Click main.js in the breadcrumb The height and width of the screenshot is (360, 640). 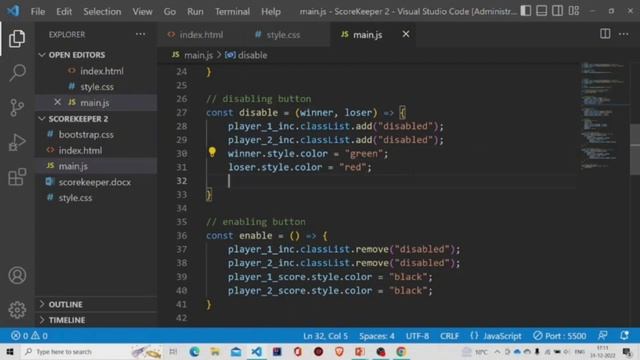point(192,55)
